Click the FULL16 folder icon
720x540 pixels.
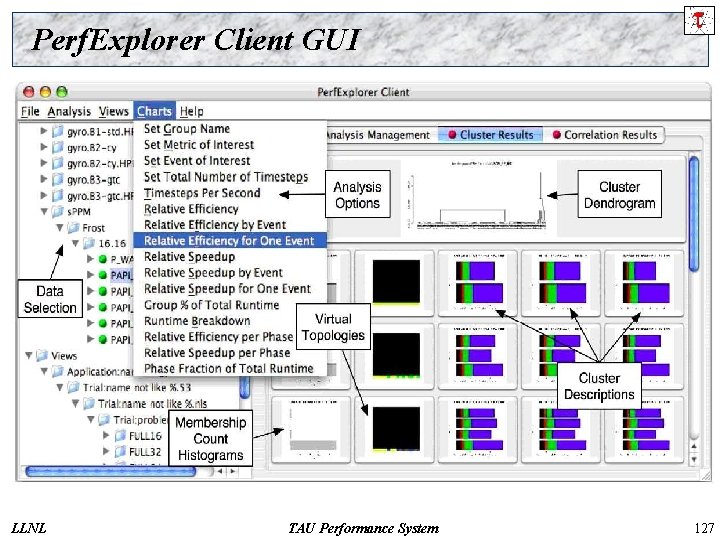pyautogui.click(x=120, y=436)
